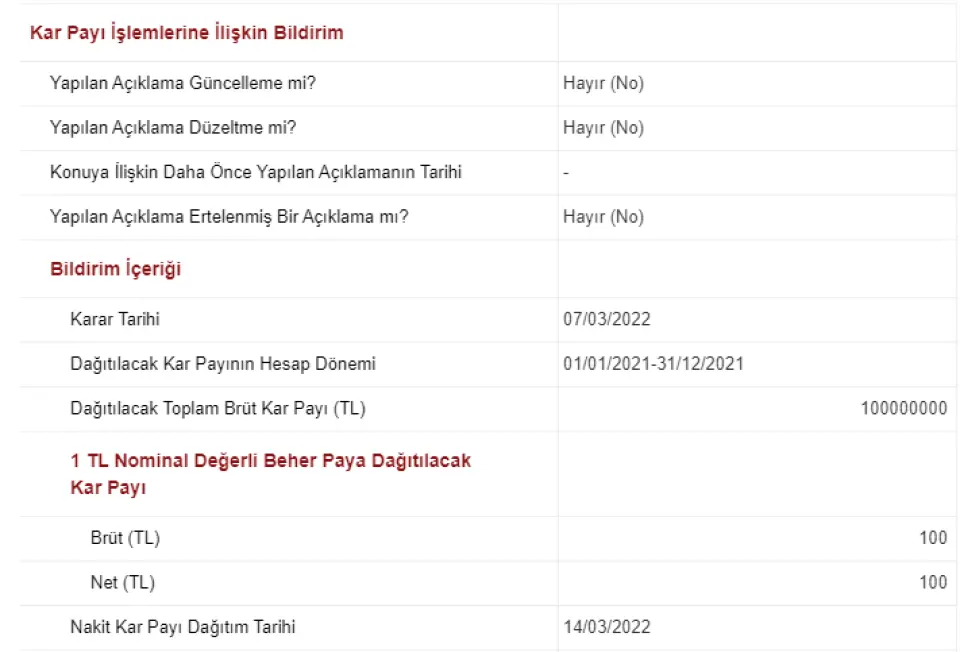
Task: Select 'Nakit Kar Payı Dağıtım Tarihi' label
Action: click(183, 628)
